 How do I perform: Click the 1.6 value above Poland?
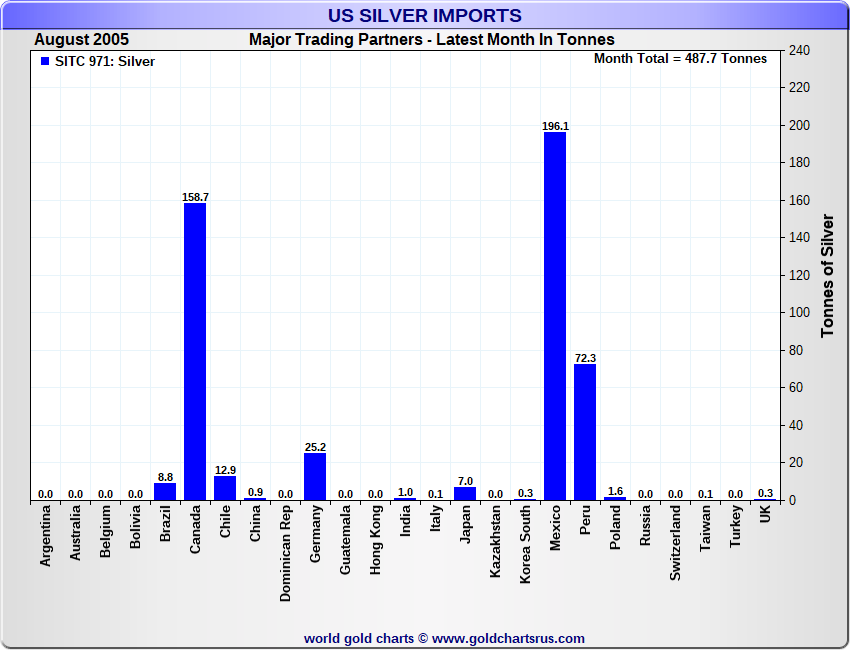tap(615, 491)
